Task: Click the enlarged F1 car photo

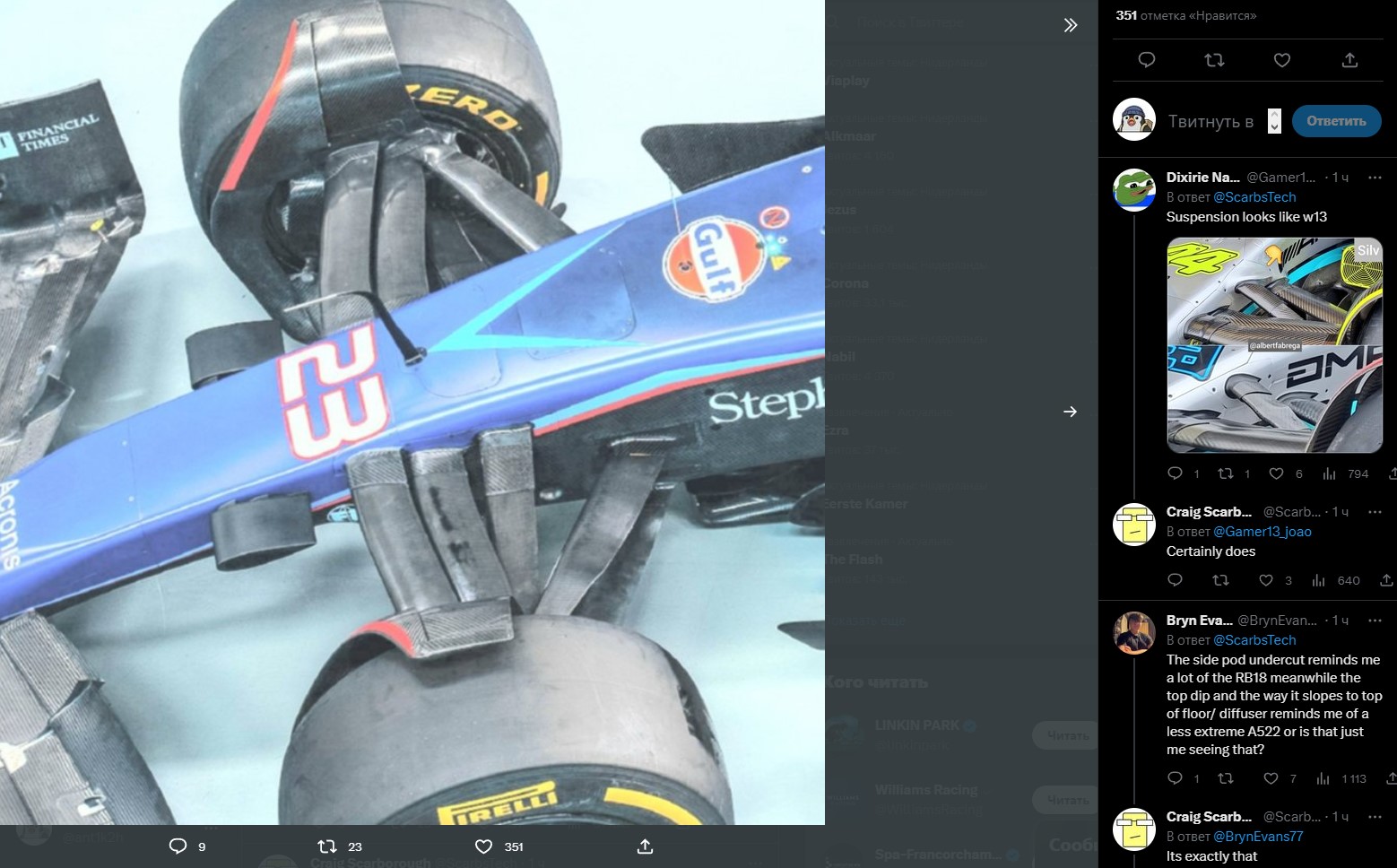Action: (x=412, y=412)
